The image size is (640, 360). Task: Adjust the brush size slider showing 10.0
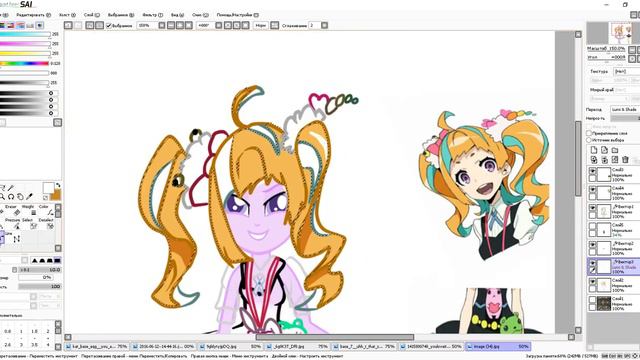(x=40, y=270)
